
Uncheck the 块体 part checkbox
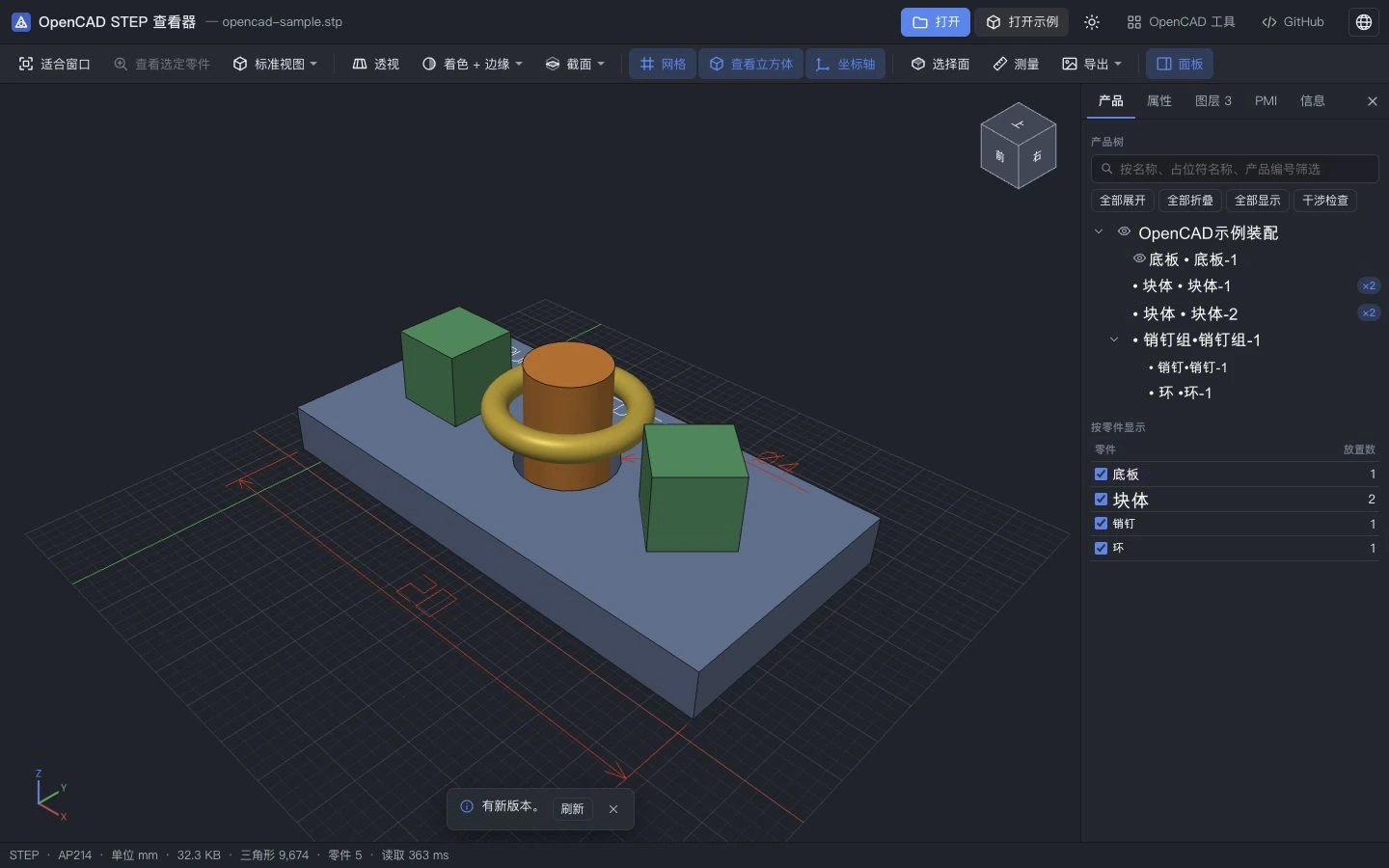[x=1101, y=500]
